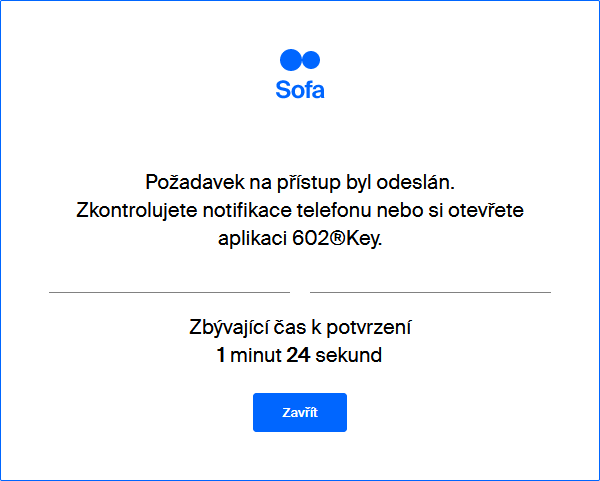This screenshot has height=481, width=600.
Task: Click the gap between the two divider lines
Action: 300,292
